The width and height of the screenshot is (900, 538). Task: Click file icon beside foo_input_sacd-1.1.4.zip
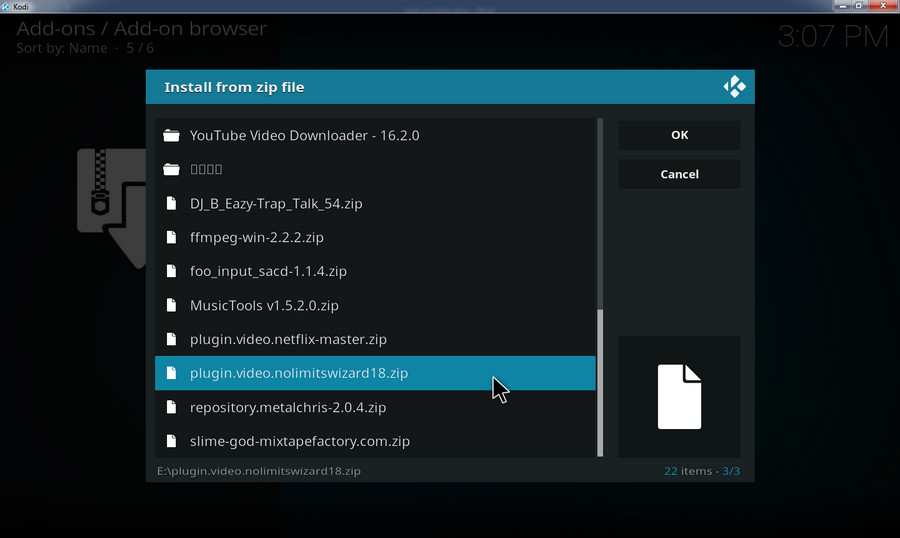171,271
